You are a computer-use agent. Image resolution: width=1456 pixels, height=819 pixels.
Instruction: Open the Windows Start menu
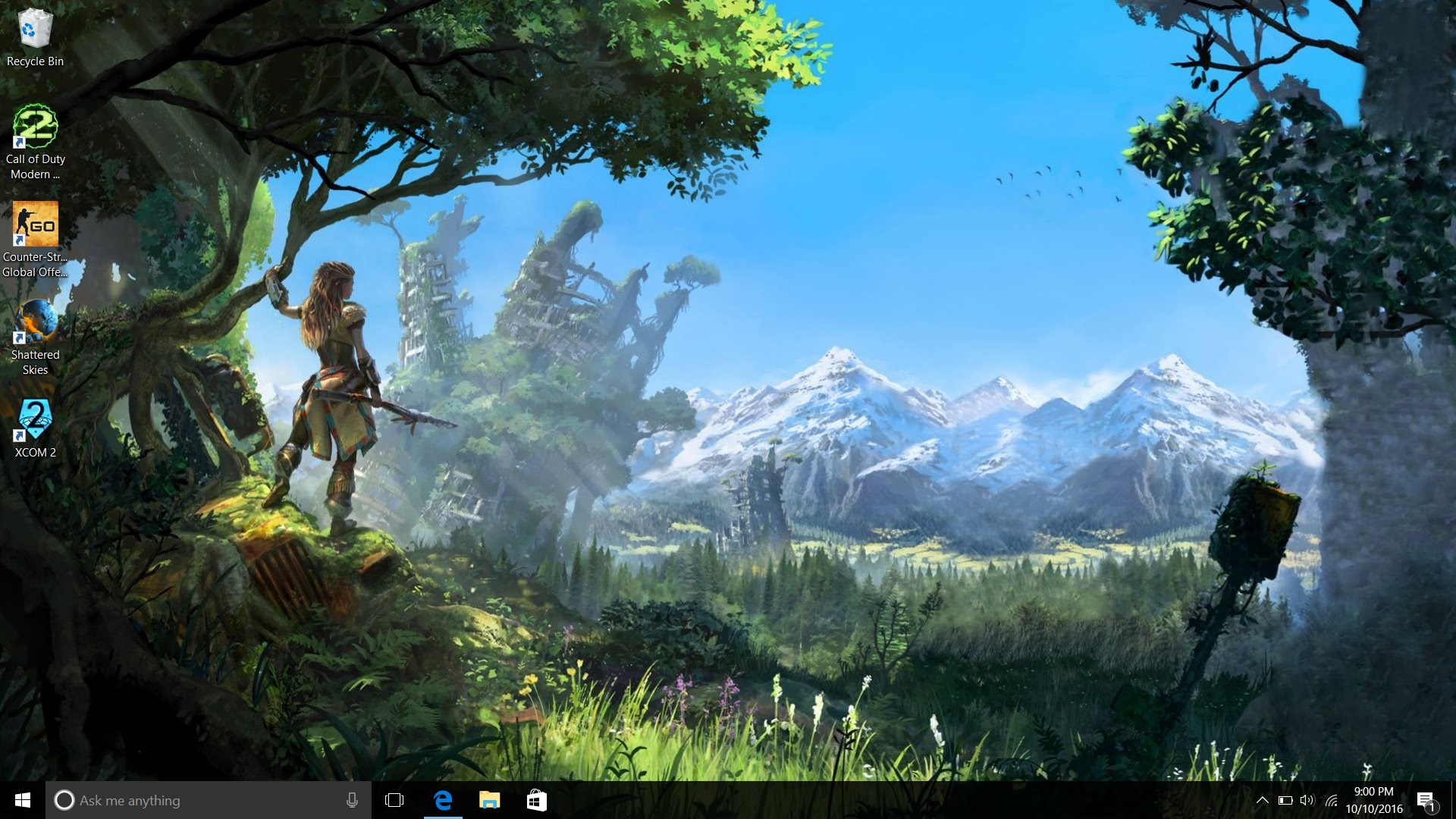23,800
